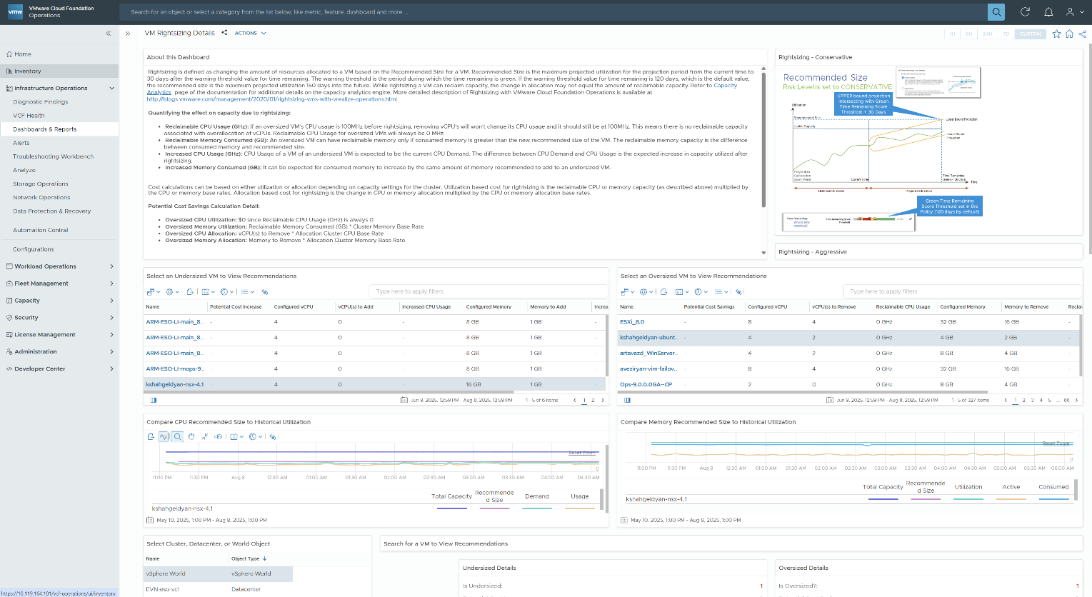The height and width of the screenshot is (597, 1092).
Task: Open the ESXi_8.0 oversized VM link
Action: [634, 322]
